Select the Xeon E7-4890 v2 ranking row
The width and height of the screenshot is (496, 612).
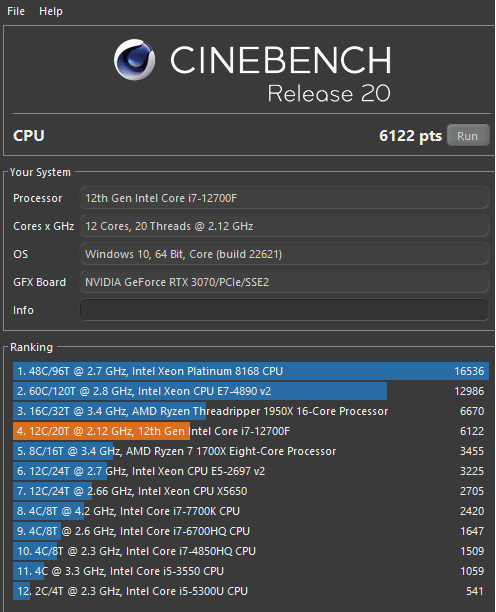pos(251,391)
